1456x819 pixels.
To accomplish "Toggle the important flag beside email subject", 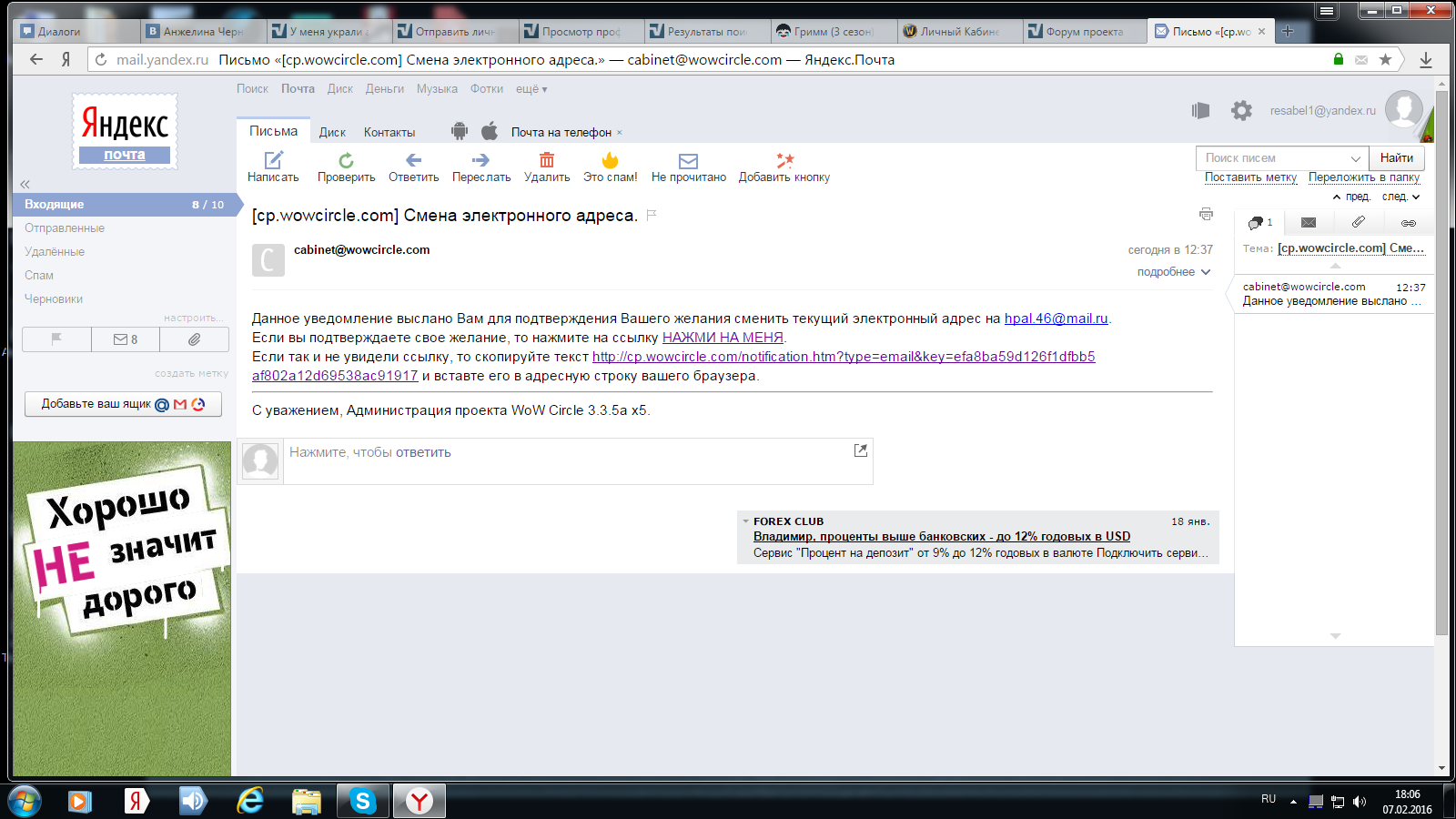I will (652, 216).
